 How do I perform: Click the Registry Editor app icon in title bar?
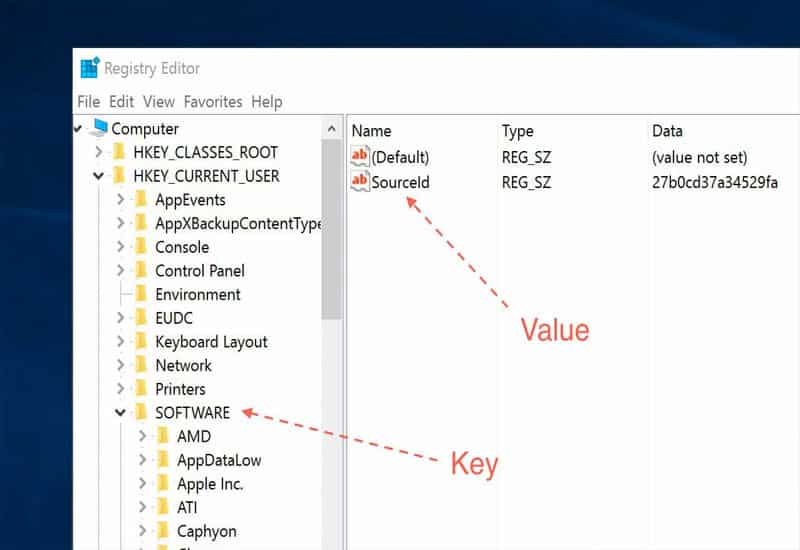coord(90,69)
